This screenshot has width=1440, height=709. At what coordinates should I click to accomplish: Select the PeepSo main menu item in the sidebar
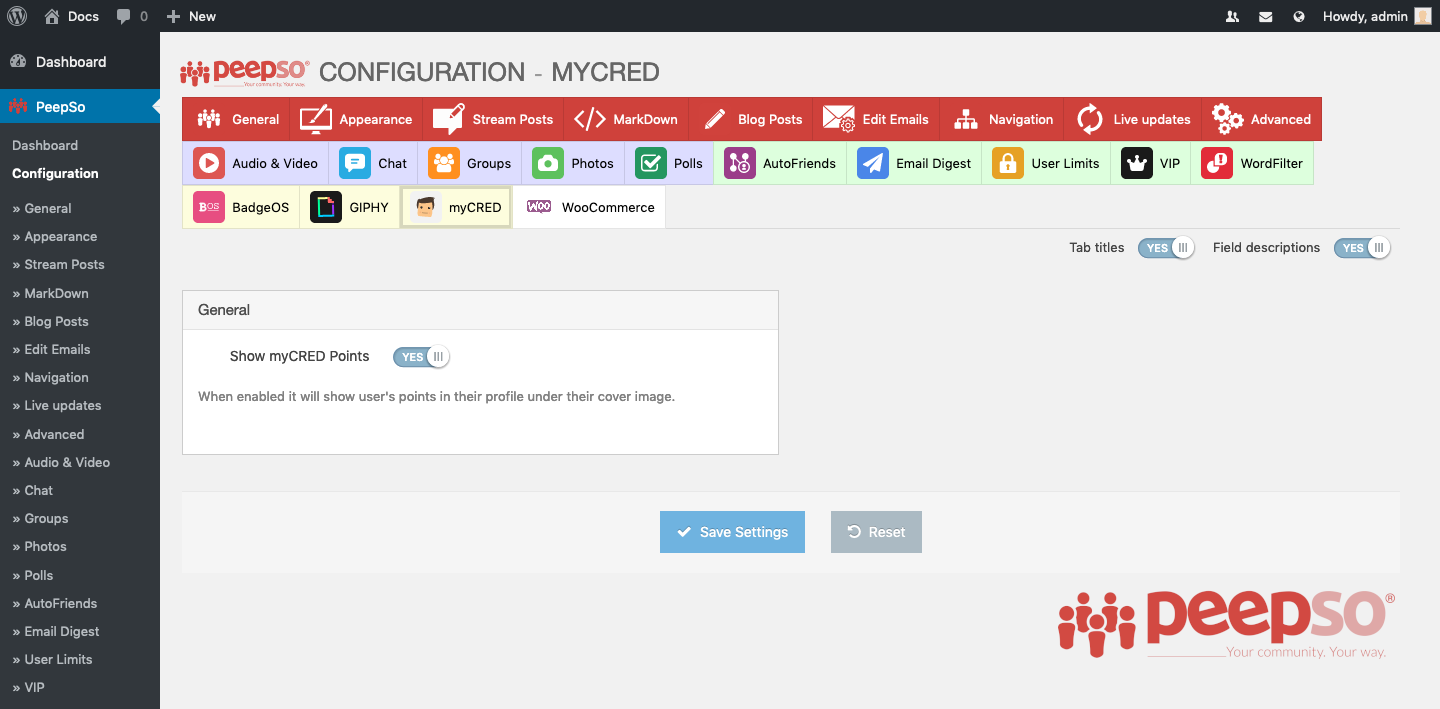[80, 107]
